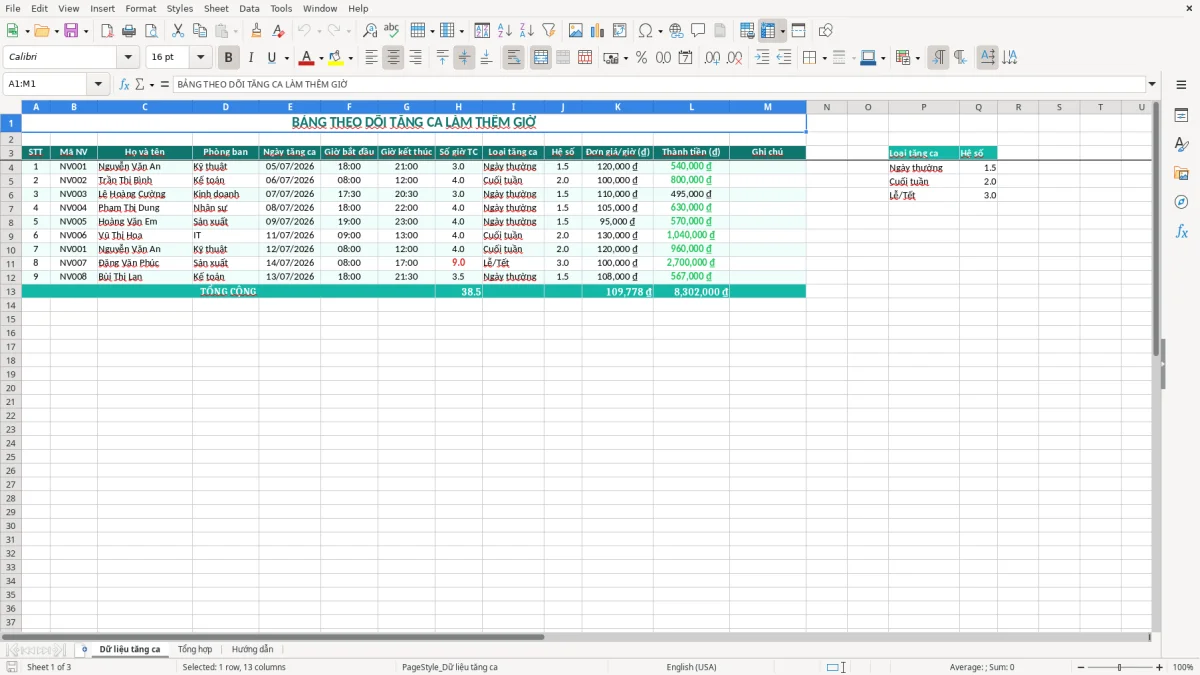Click the Increase Indent icon
This screenshot has height=675, width=1200.
762,58
